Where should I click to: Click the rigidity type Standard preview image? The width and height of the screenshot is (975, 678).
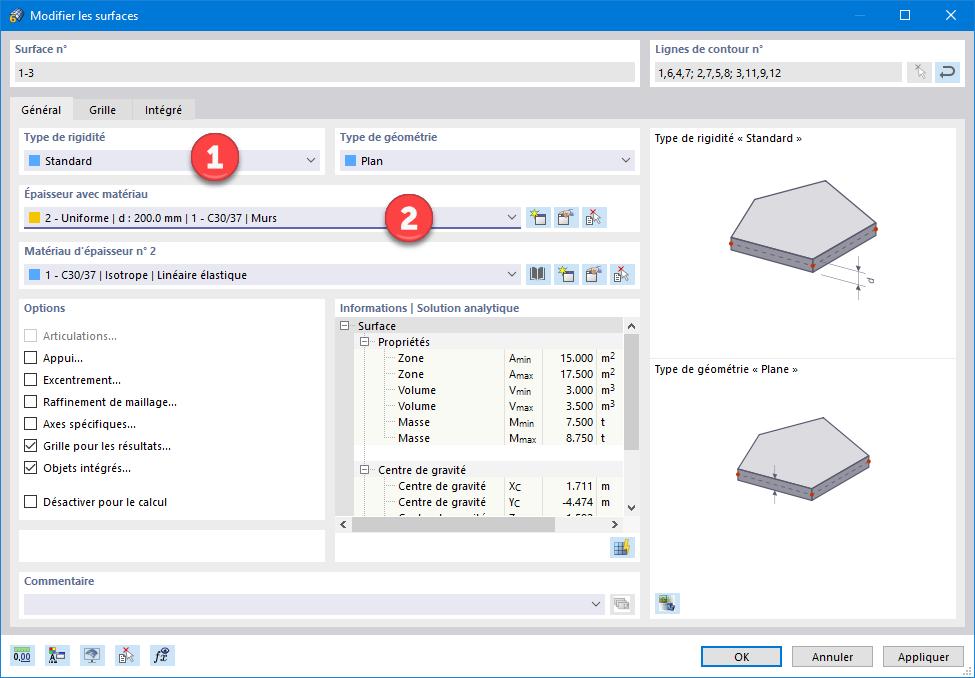pos(803,240)
